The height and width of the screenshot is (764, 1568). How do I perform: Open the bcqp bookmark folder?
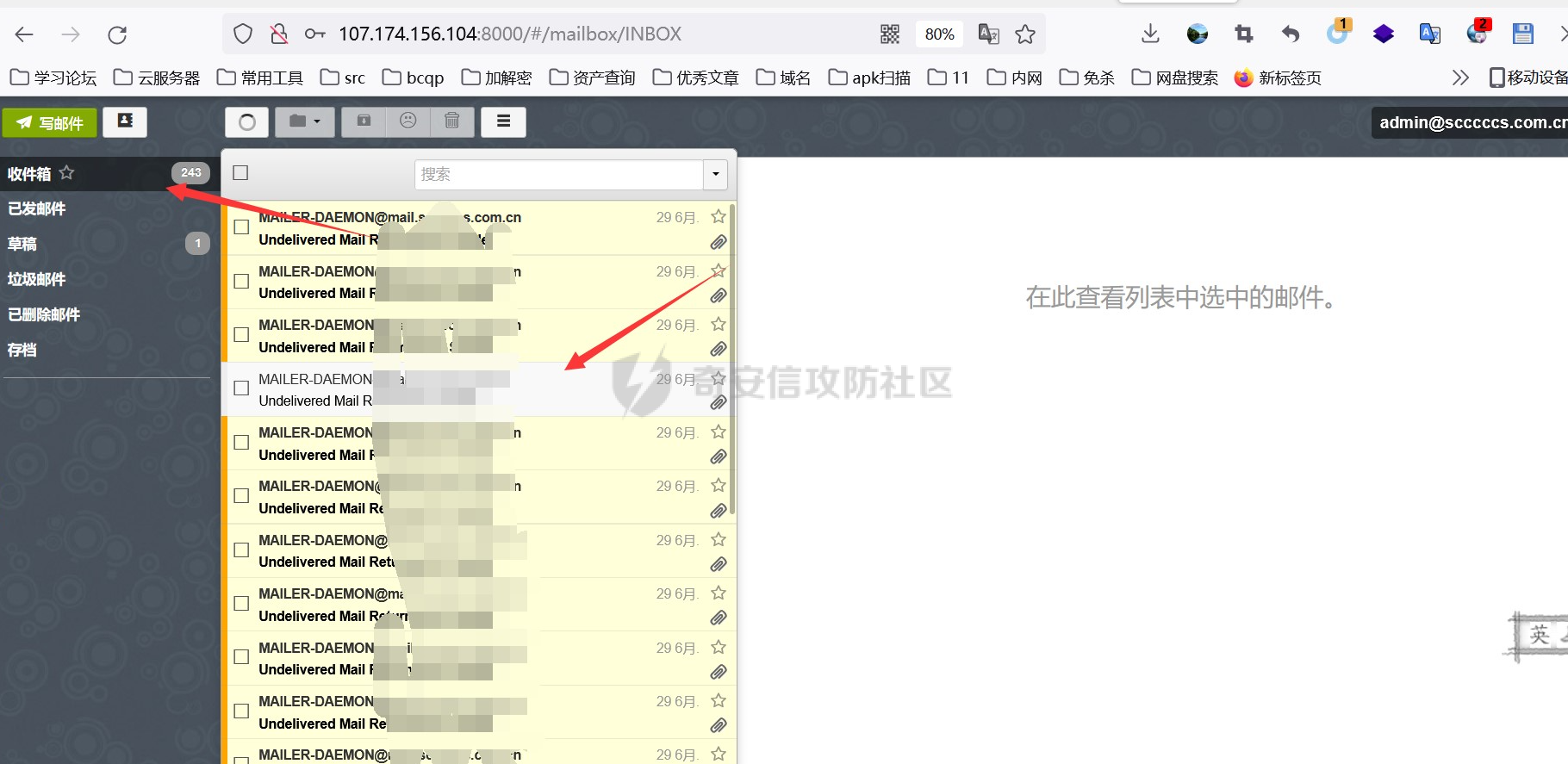[414, 78]
